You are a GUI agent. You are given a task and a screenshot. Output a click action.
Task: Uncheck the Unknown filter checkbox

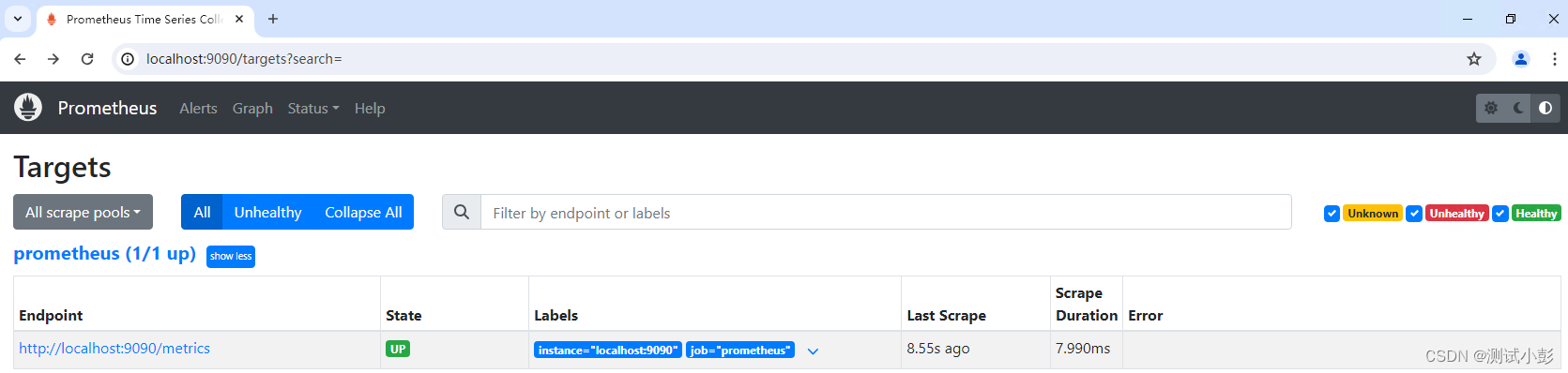click(1332, 214)
